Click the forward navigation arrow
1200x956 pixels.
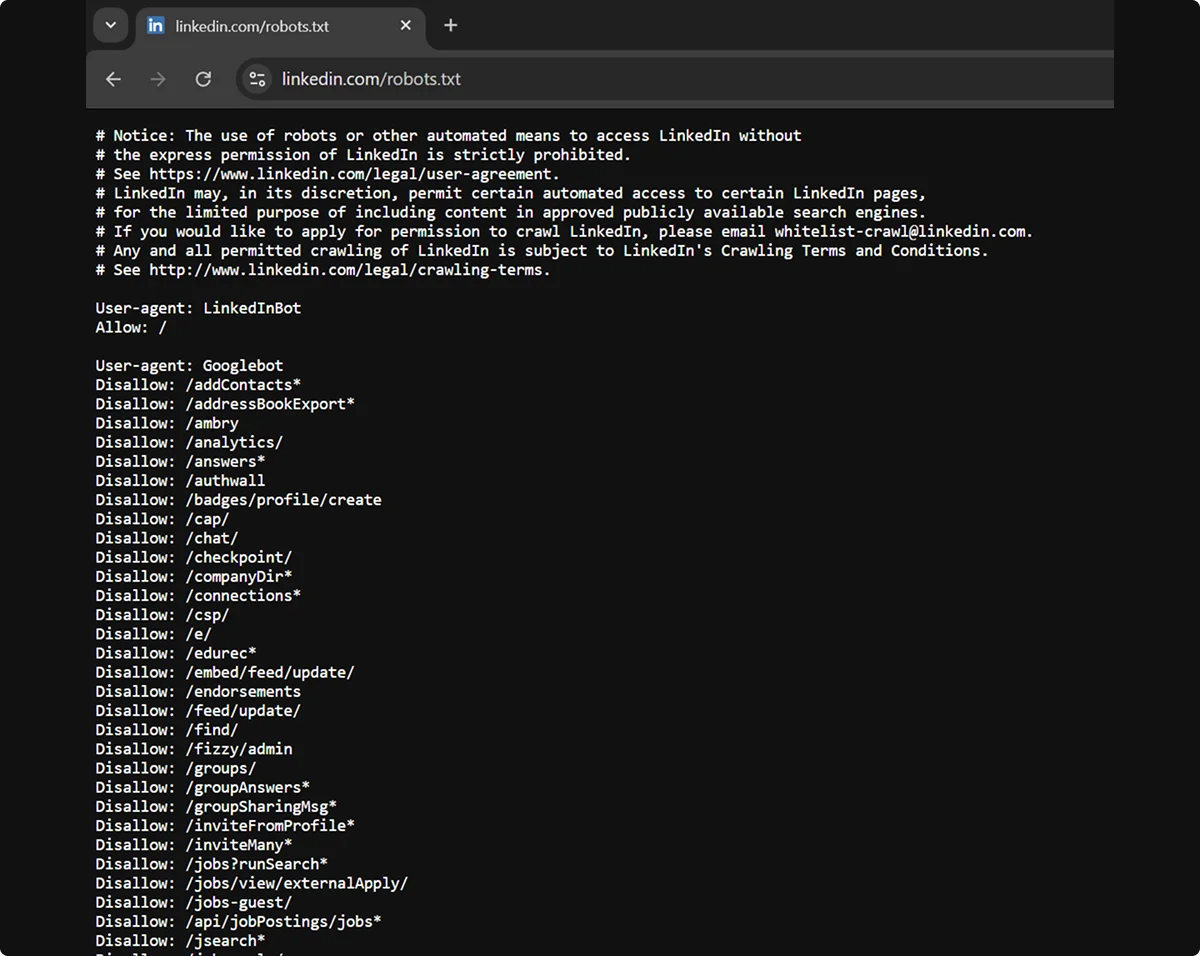pos(157,78)
